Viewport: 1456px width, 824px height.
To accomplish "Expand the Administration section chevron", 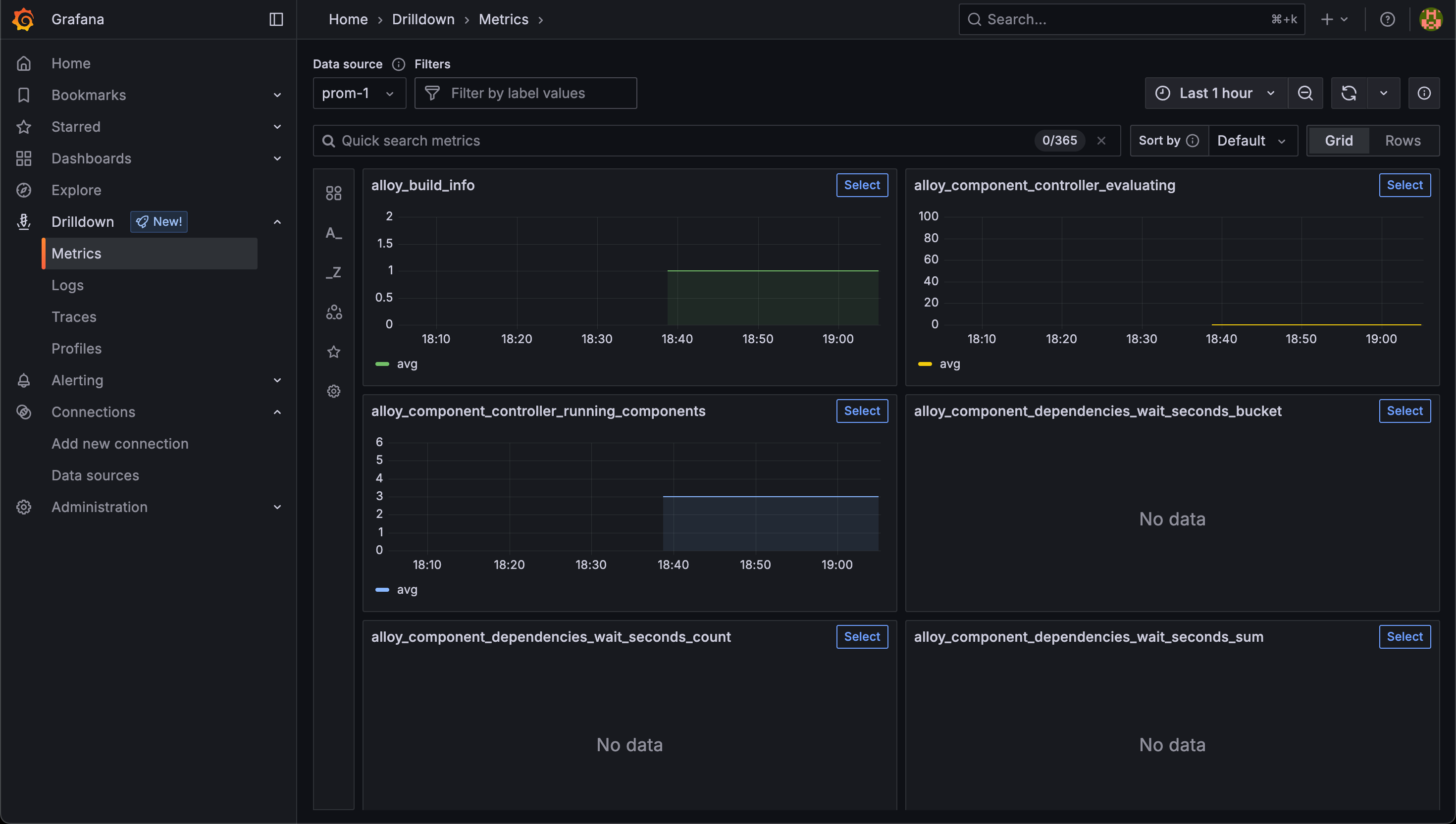I will (x=277, y=507).
